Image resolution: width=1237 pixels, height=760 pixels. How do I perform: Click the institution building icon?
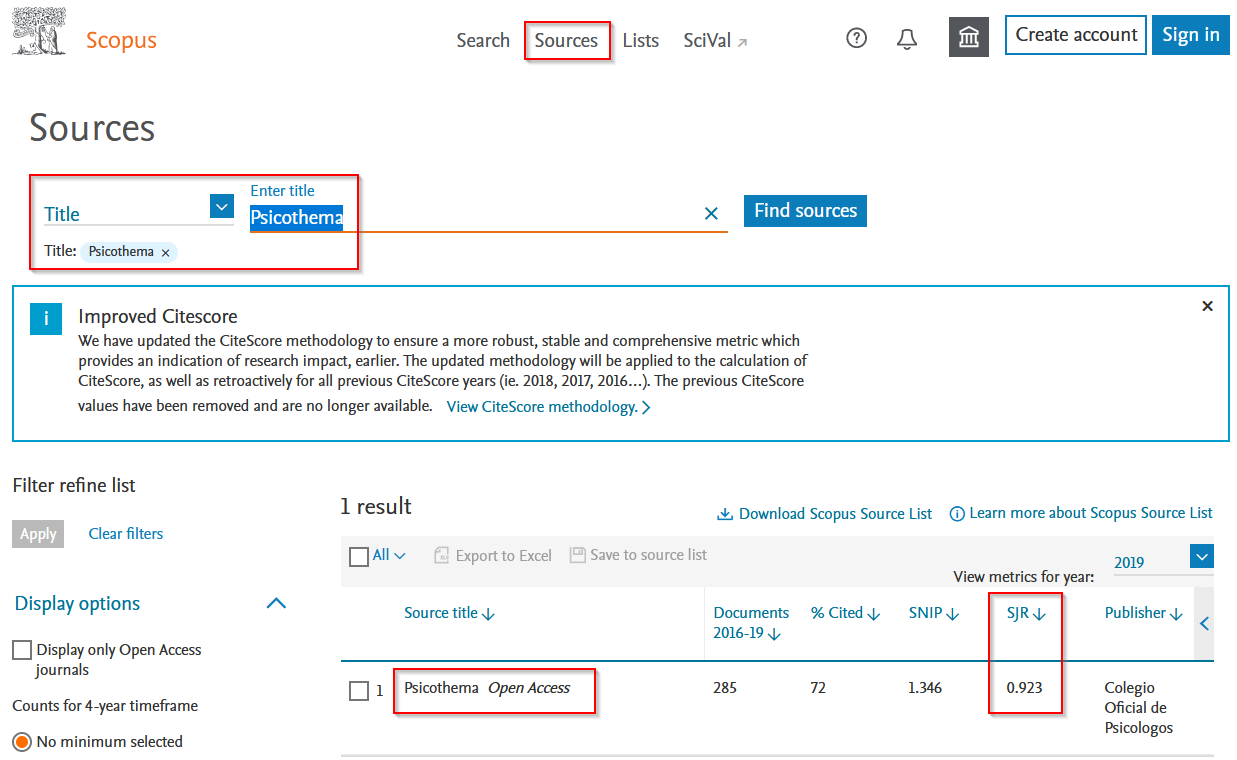tap(968, 38)
